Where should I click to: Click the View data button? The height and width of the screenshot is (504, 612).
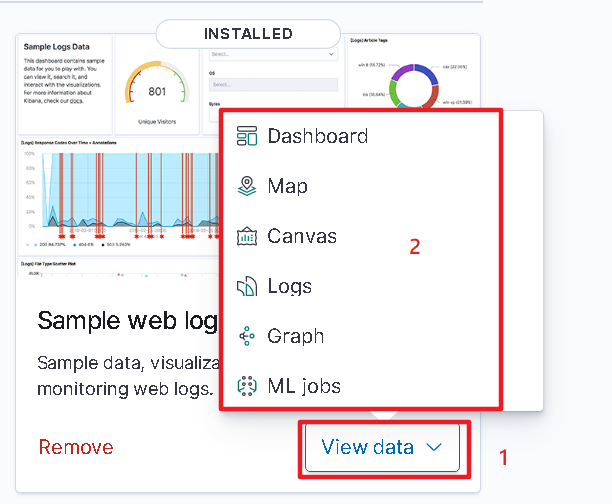point(382,447)
